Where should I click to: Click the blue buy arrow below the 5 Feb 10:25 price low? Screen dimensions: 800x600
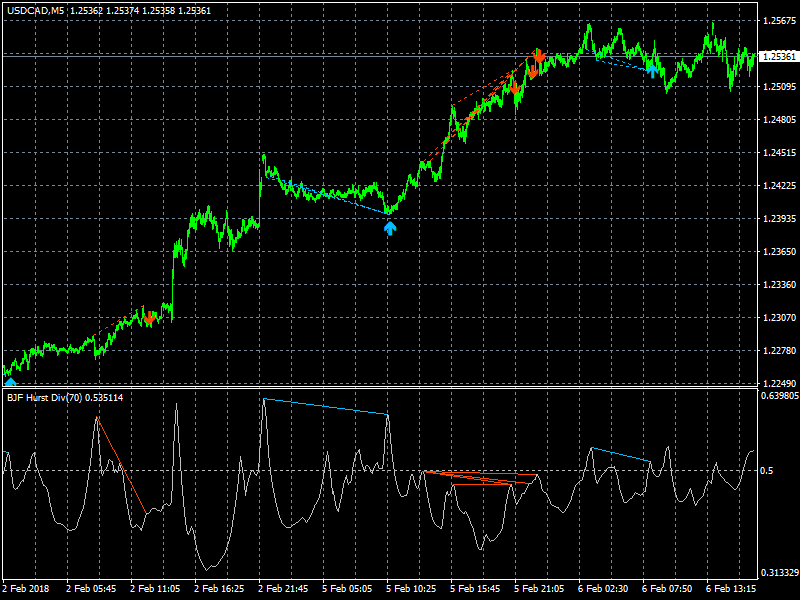tap(390, 228)
